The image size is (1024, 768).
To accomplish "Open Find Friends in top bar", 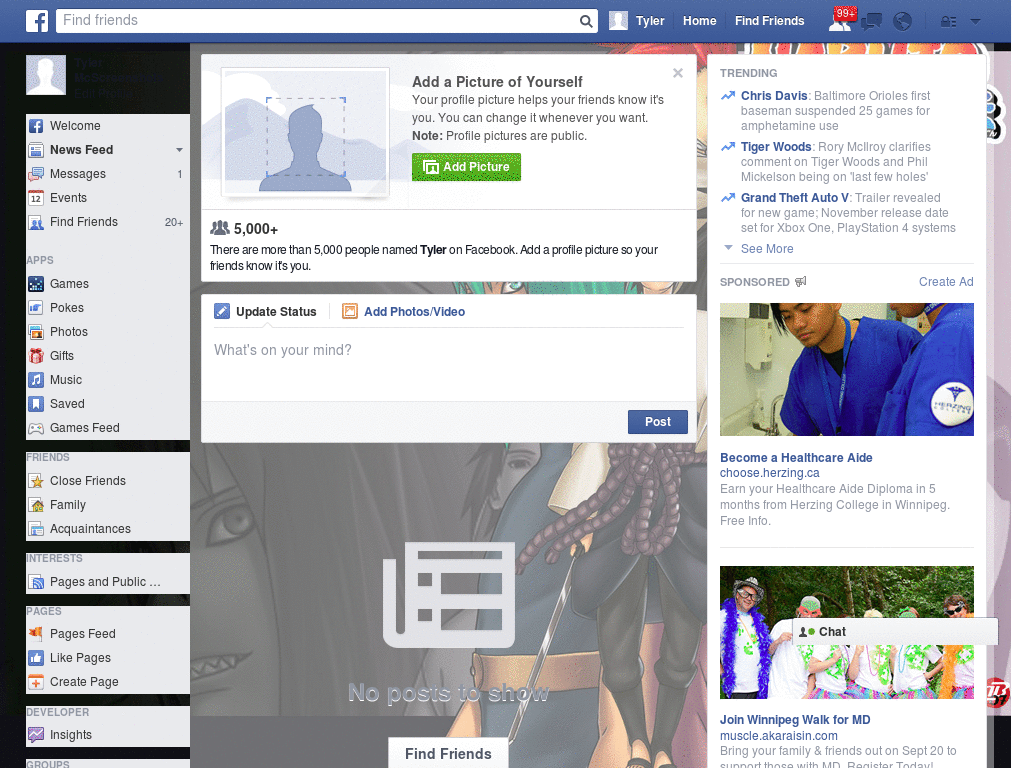I will (769, 21).
